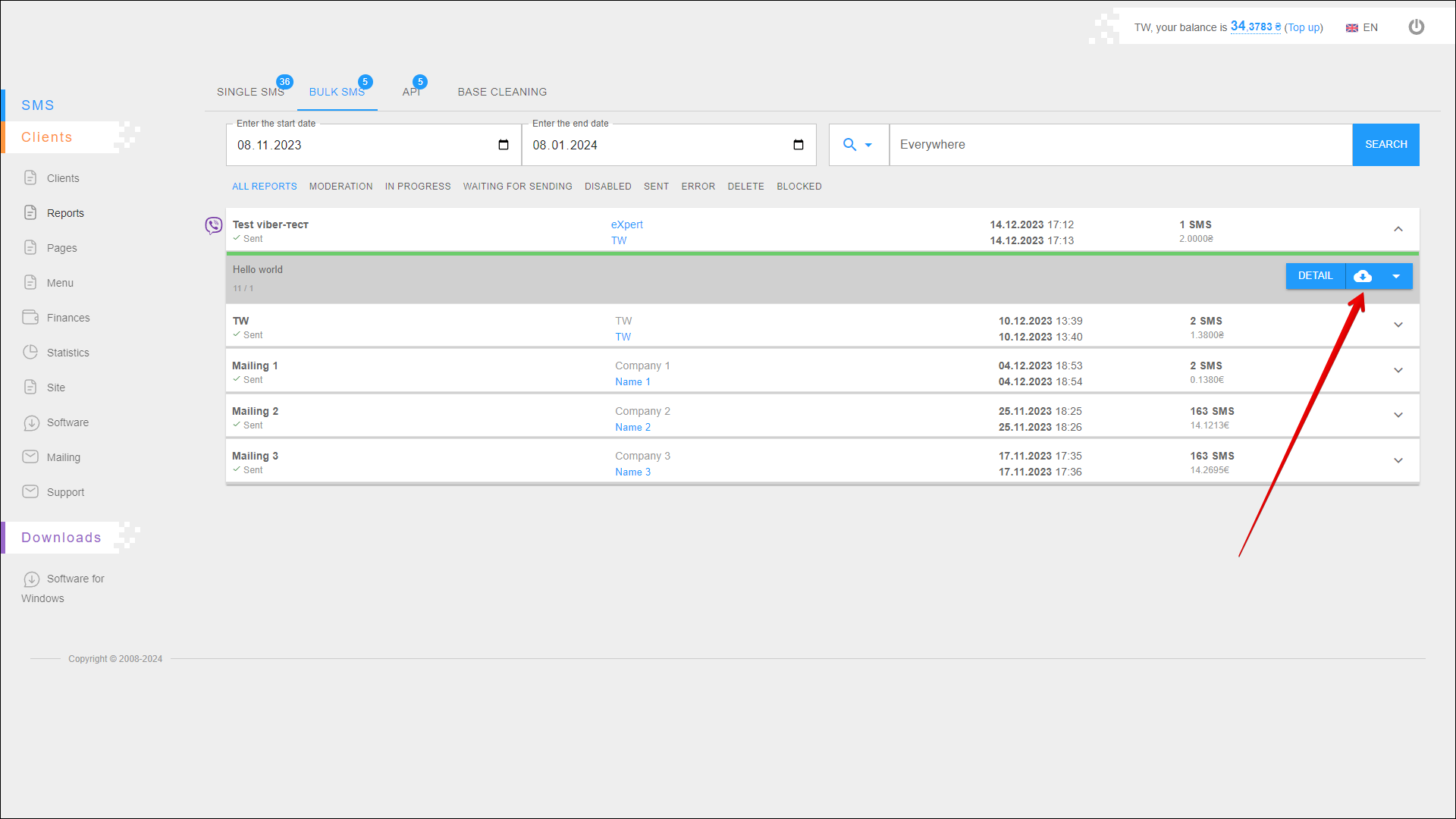Open end date calendar picker icon
Viewport: 1456px width, 819px height.
pyautogui.click(x=798, y=145)
